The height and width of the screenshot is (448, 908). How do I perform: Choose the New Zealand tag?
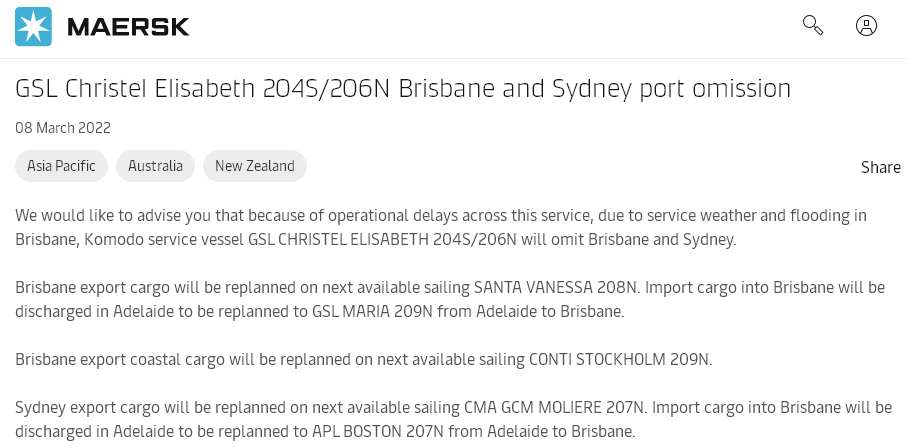[x=255, y=166]
